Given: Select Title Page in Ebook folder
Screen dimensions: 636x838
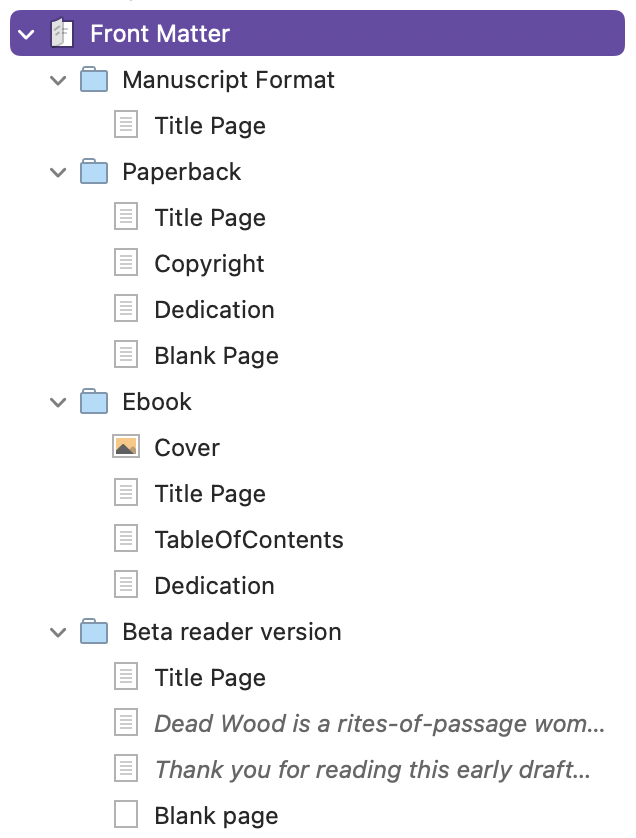Looking at the screenshot, I should point(210,493).
